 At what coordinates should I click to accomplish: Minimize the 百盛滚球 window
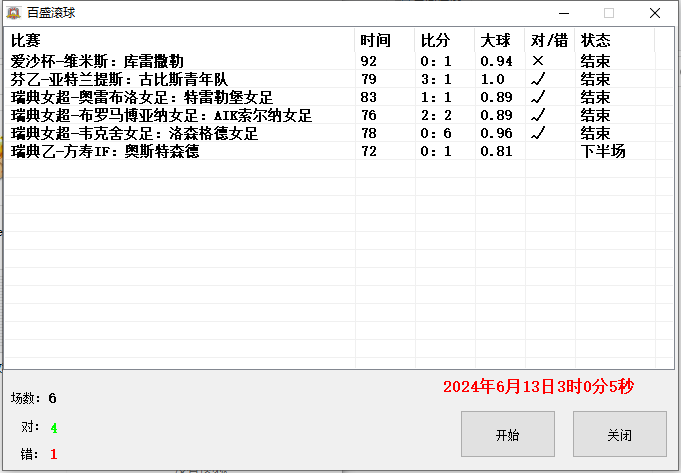(564, 13)
